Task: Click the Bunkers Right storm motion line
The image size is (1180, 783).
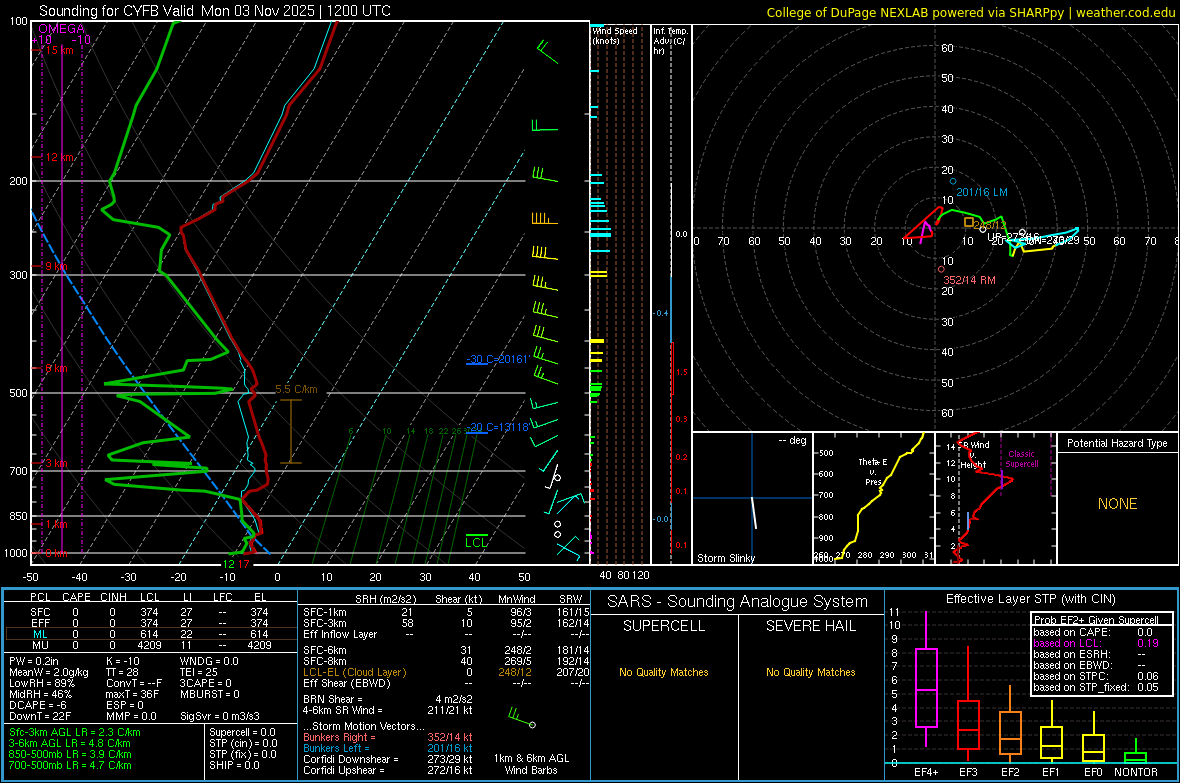Action: point(388,737)
